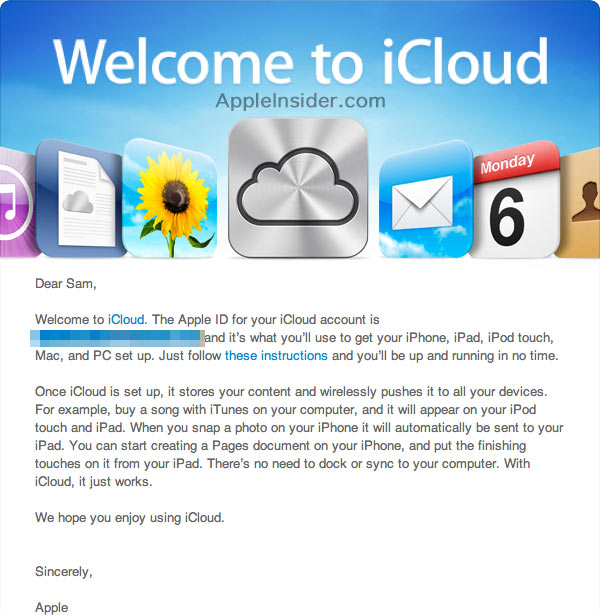The width and height of the screenshot is (600, 615).
Task: Click the 'Sincerely,' closing text
Action: 63,571
